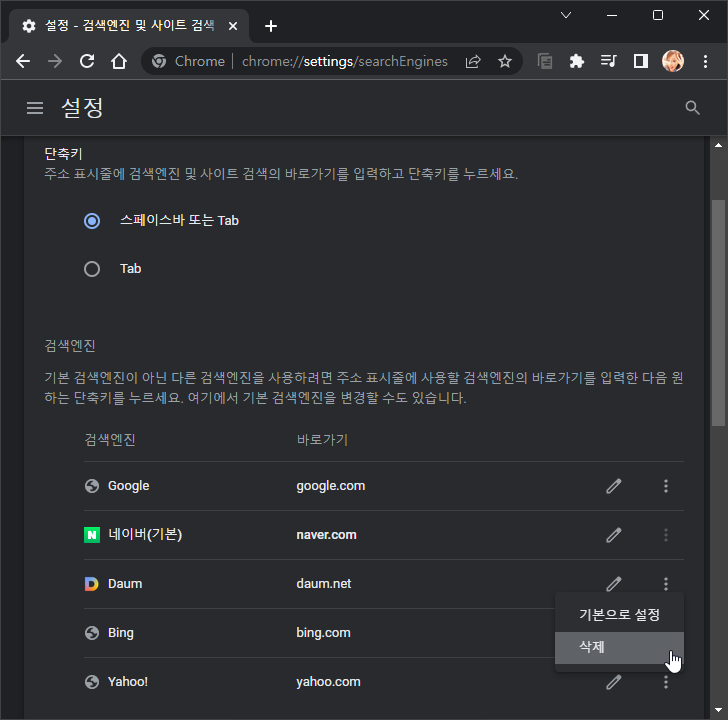
Task: Maximize the Chrome window
Action: [x=658, y=15]
